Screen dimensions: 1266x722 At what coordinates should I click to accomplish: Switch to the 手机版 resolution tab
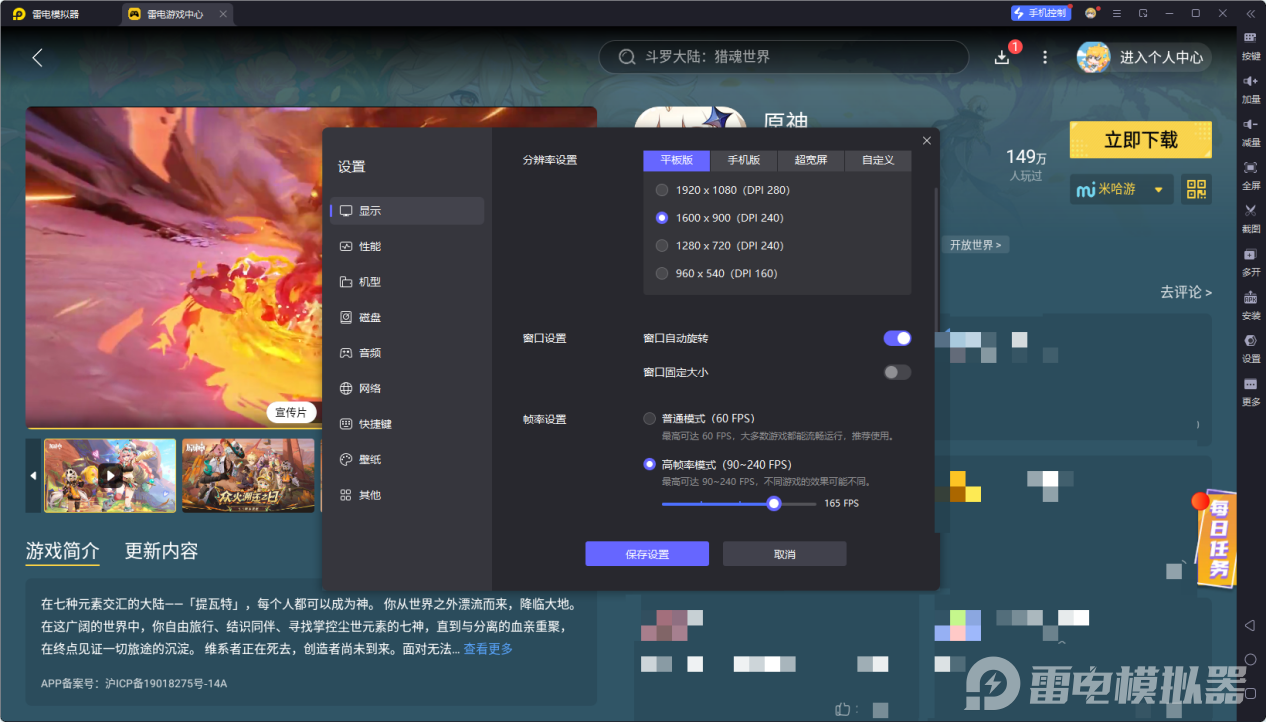tap(743, 160)
